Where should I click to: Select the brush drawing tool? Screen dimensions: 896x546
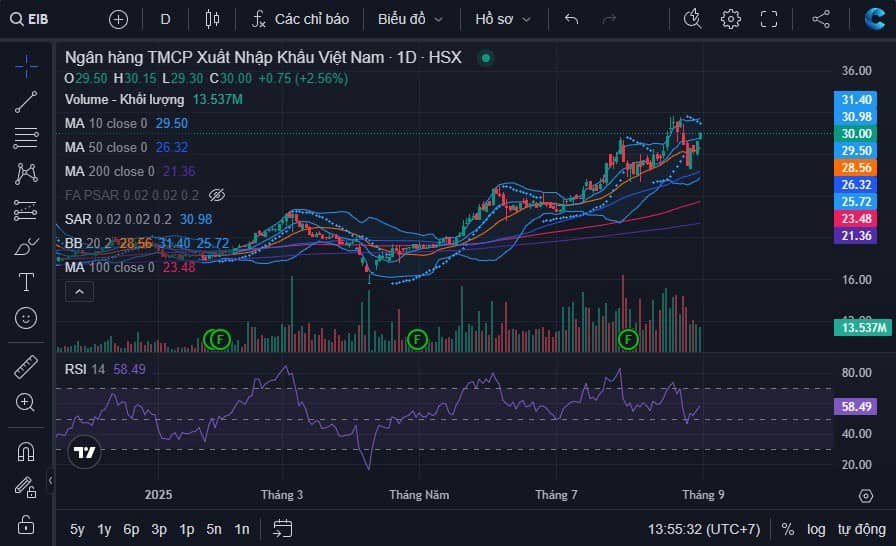tap(26, 246)
